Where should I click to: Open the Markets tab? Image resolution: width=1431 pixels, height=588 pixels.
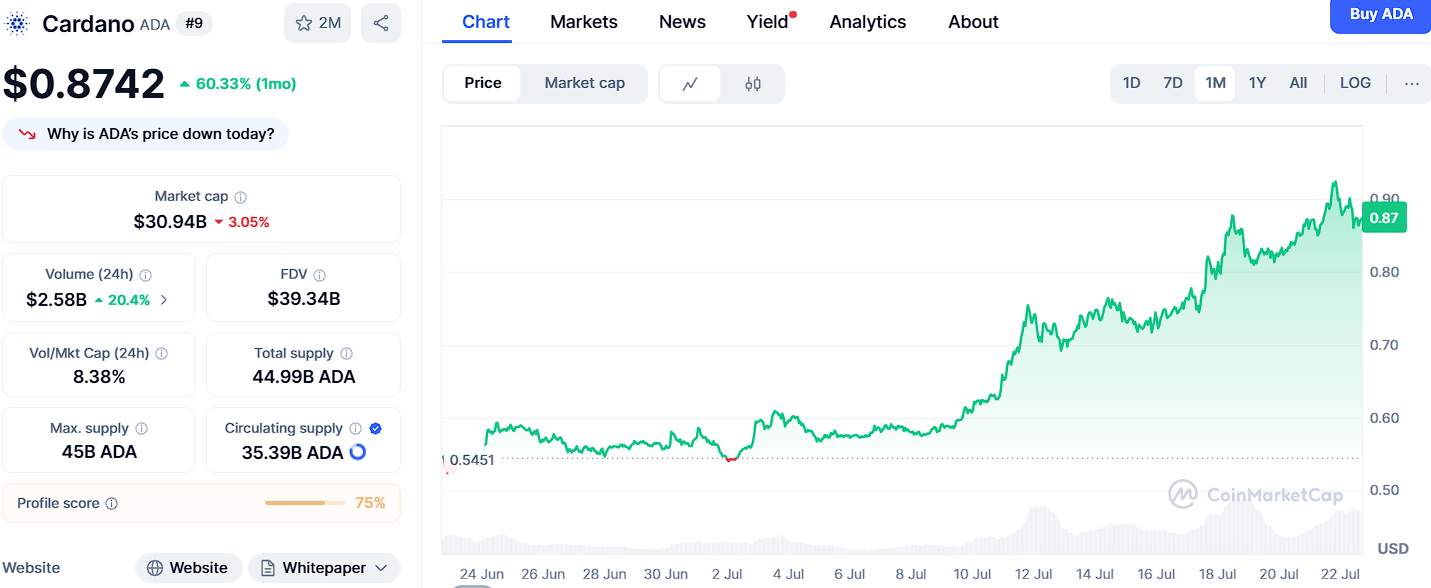584,22
